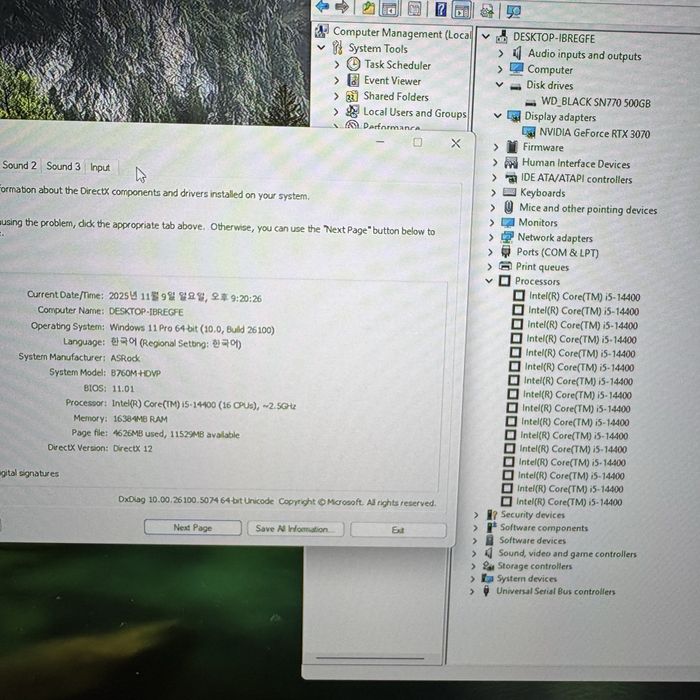Image resolution: width=700 pixels, height=700 pixels.
Task: Click the Next Page button
Action: (193, 527)
